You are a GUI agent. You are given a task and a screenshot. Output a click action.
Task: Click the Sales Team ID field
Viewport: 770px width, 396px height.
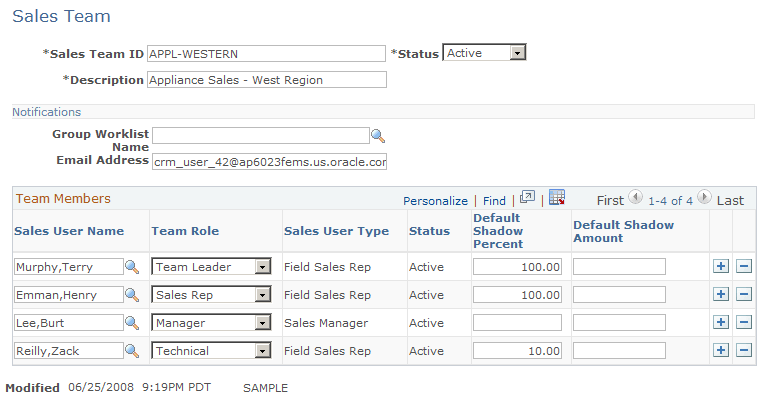pos(266,54)
